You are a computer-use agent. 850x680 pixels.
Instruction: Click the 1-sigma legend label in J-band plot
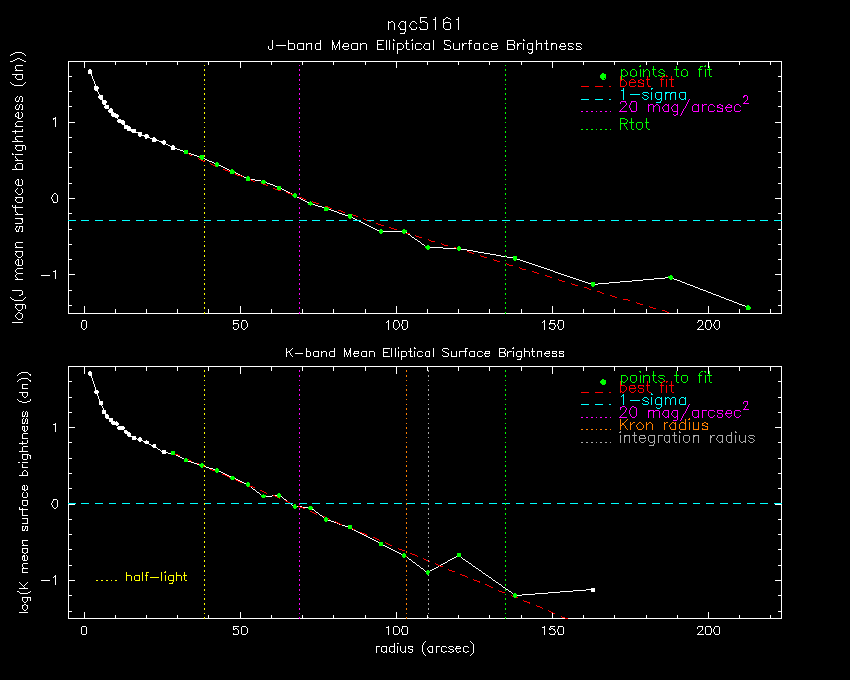tap(652, 96)
